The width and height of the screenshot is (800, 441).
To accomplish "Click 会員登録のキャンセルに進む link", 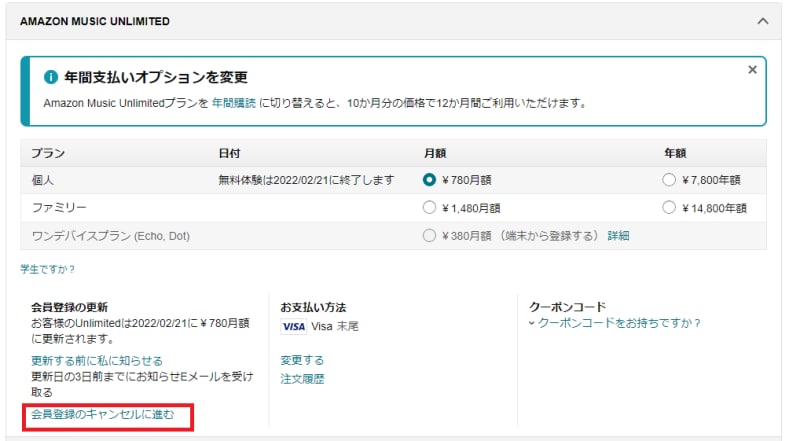I will coord(103,414).
